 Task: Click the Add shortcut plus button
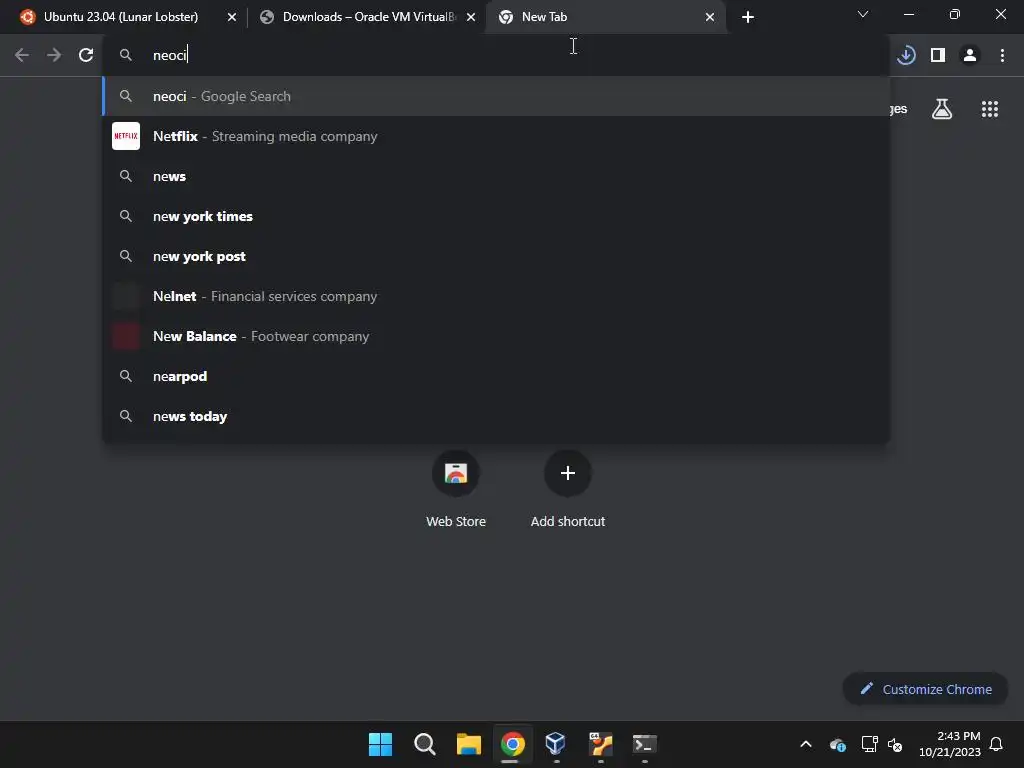pyautogui.click(x=568, y=473)
